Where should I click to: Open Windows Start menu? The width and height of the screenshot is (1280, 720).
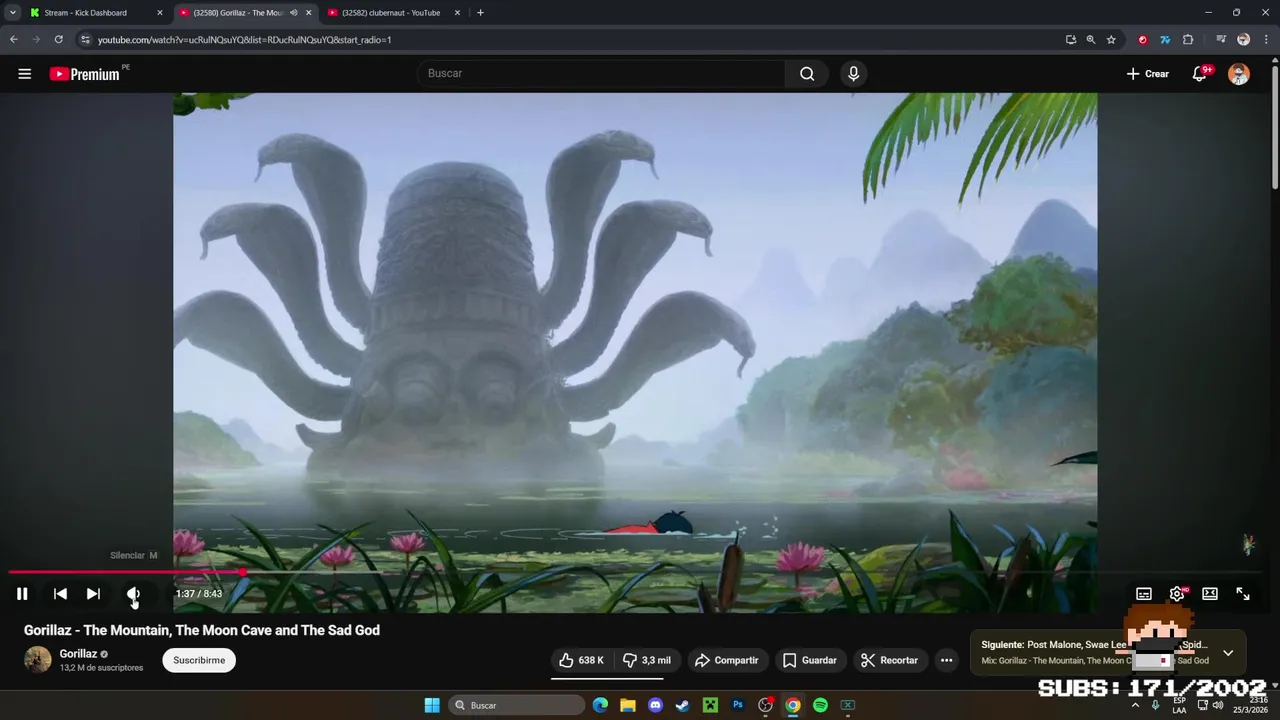click(x=432, y=705)
